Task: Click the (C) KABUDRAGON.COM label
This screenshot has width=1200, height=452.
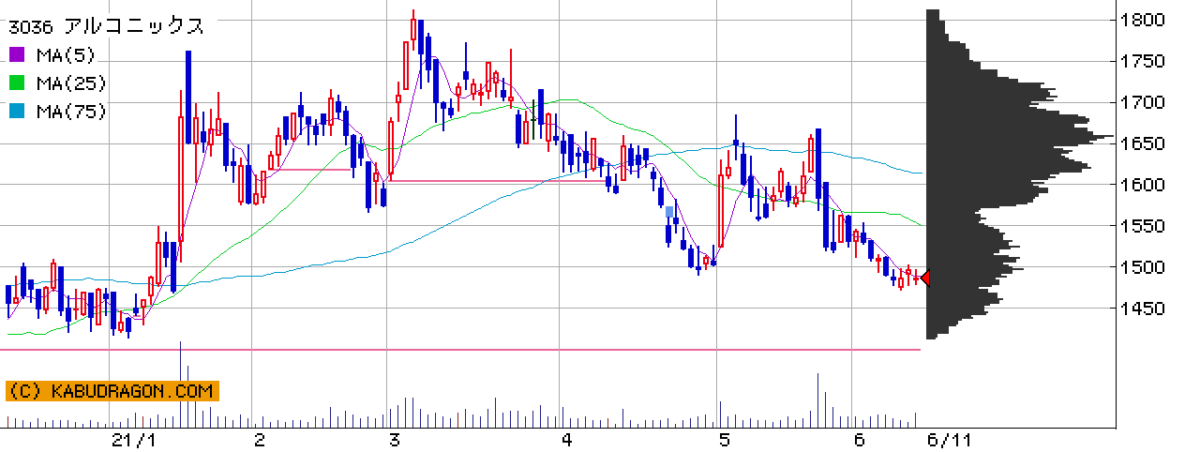Action: click(110, 391)
